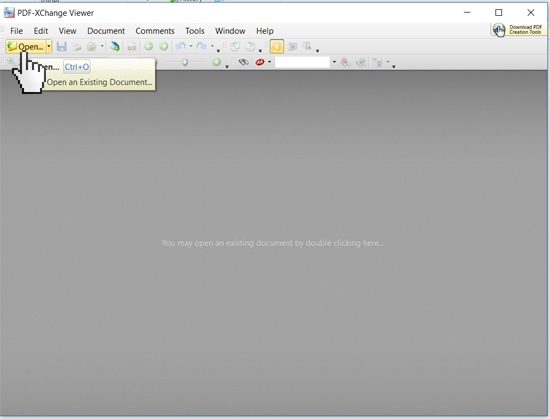Image resolution: width=550 pixels, height=419 pixels.
Task: Go to next view green arrow
Action: [x=163, y=46]
